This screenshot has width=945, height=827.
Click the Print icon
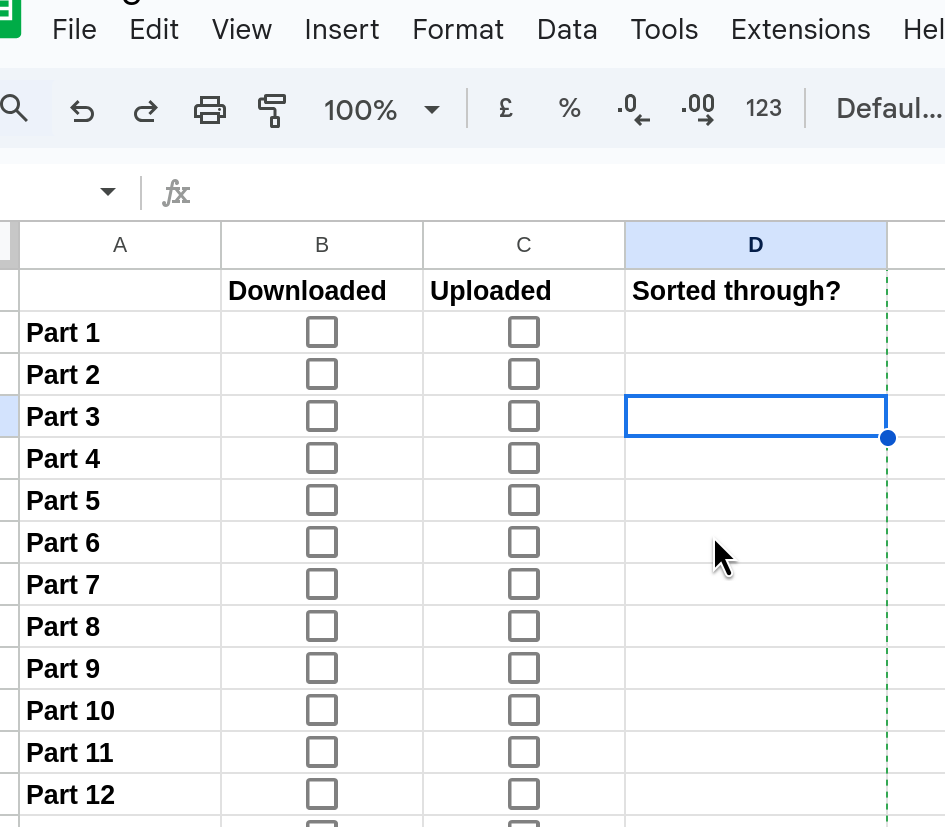pyautogui.click(x=210, y=110)
